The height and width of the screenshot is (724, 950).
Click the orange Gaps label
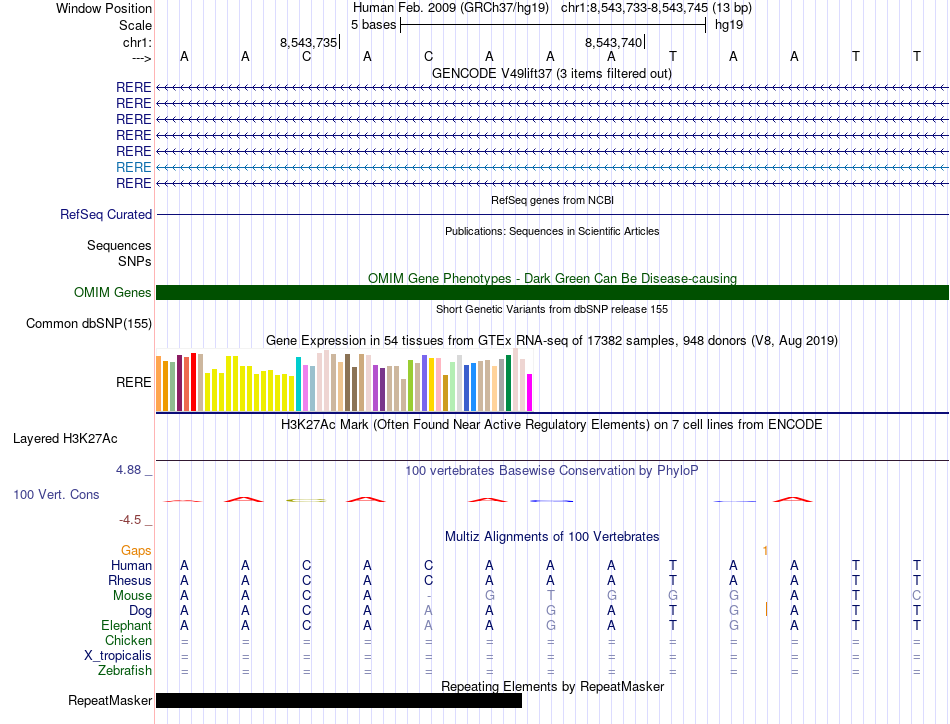click(x=136, y=550)
